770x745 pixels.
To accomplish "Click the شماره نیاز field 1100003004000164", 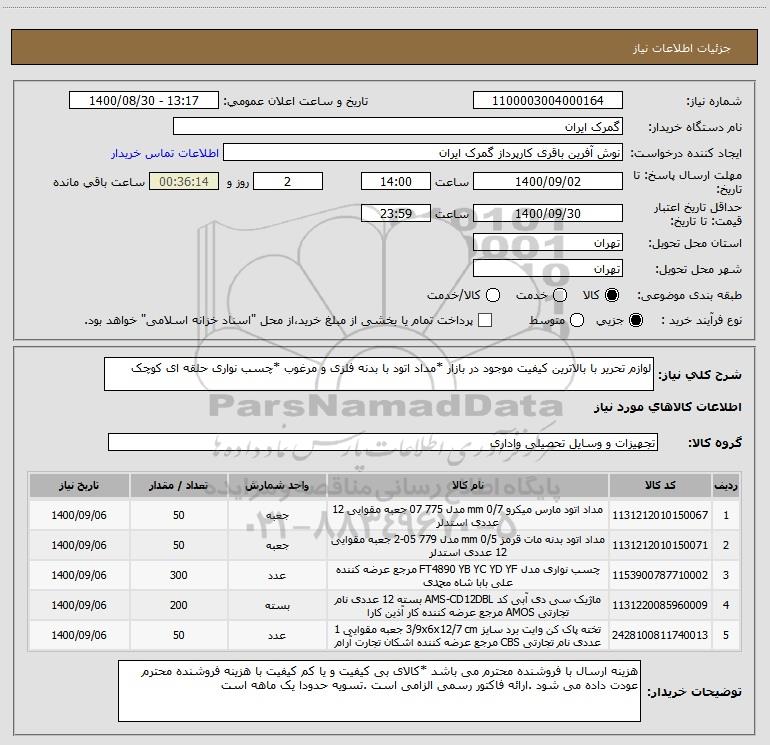I will click(548, 101).
